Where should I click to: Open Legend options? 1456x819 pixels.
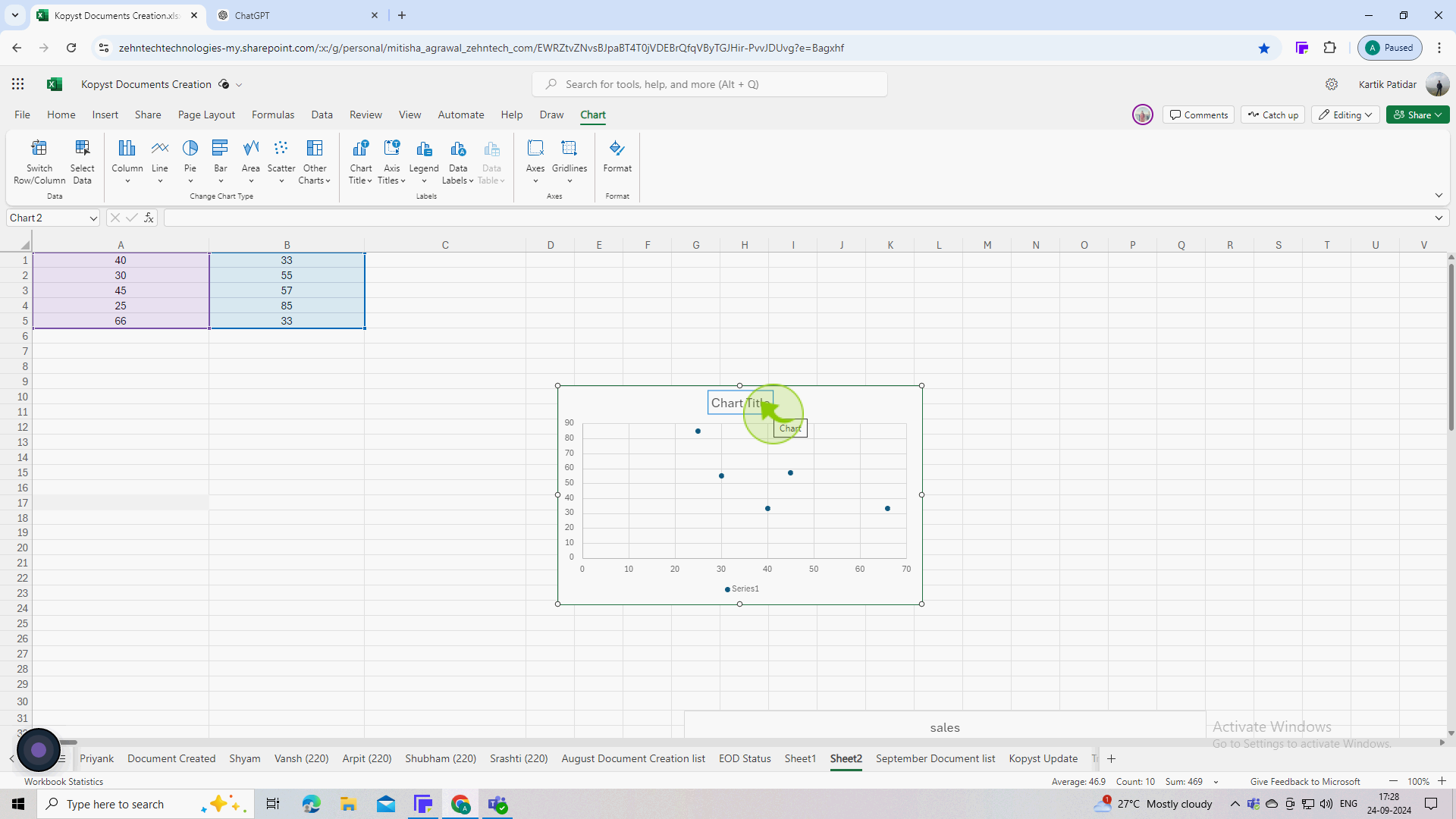(x=424, y=162)
